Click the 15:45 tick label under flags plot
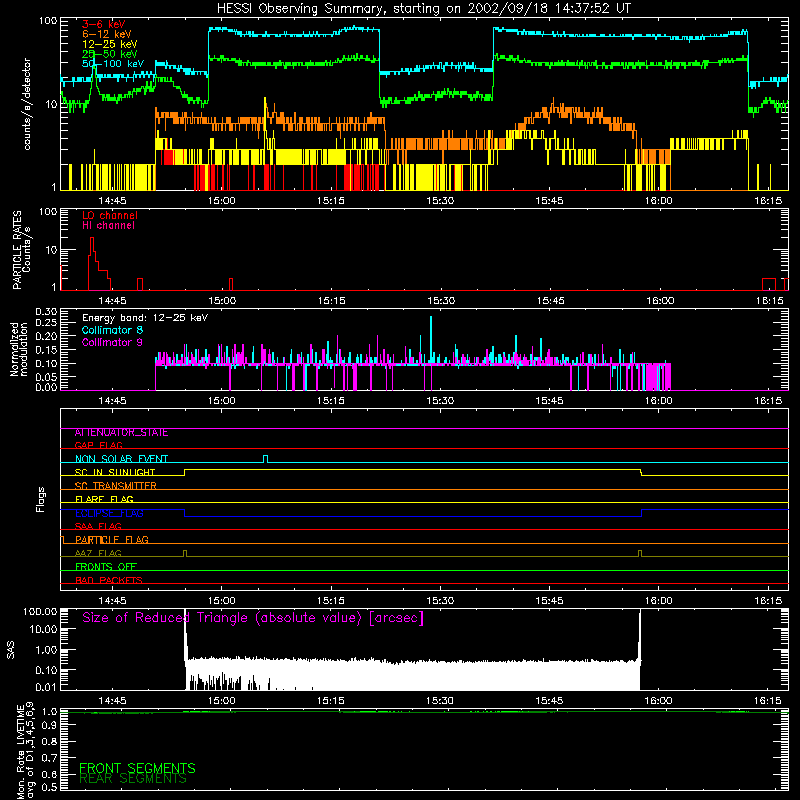800x800 pixels. tap(549, 601)
